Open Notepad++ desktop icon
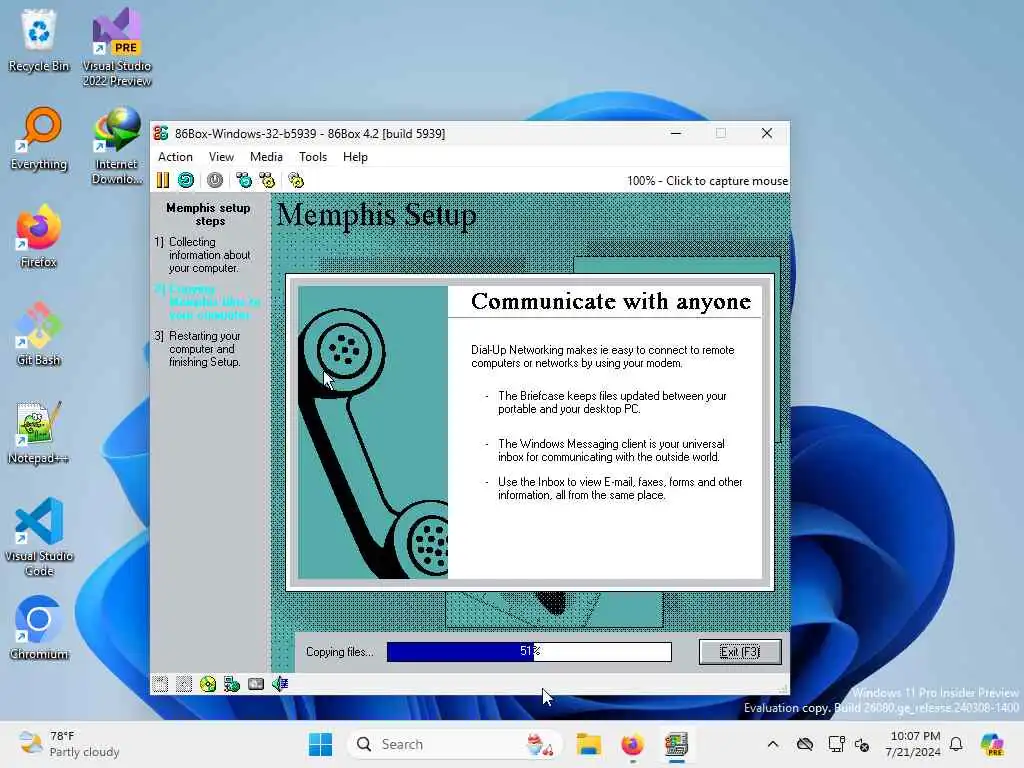The image size is (1024, 768). click(x=39, y=432)
